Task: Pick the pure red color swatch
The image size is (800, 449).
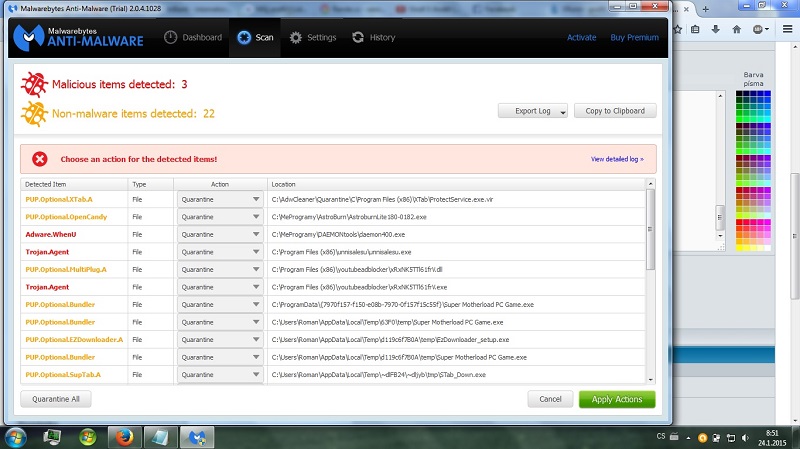Action: pyautogui.click(x=739, y=222)
